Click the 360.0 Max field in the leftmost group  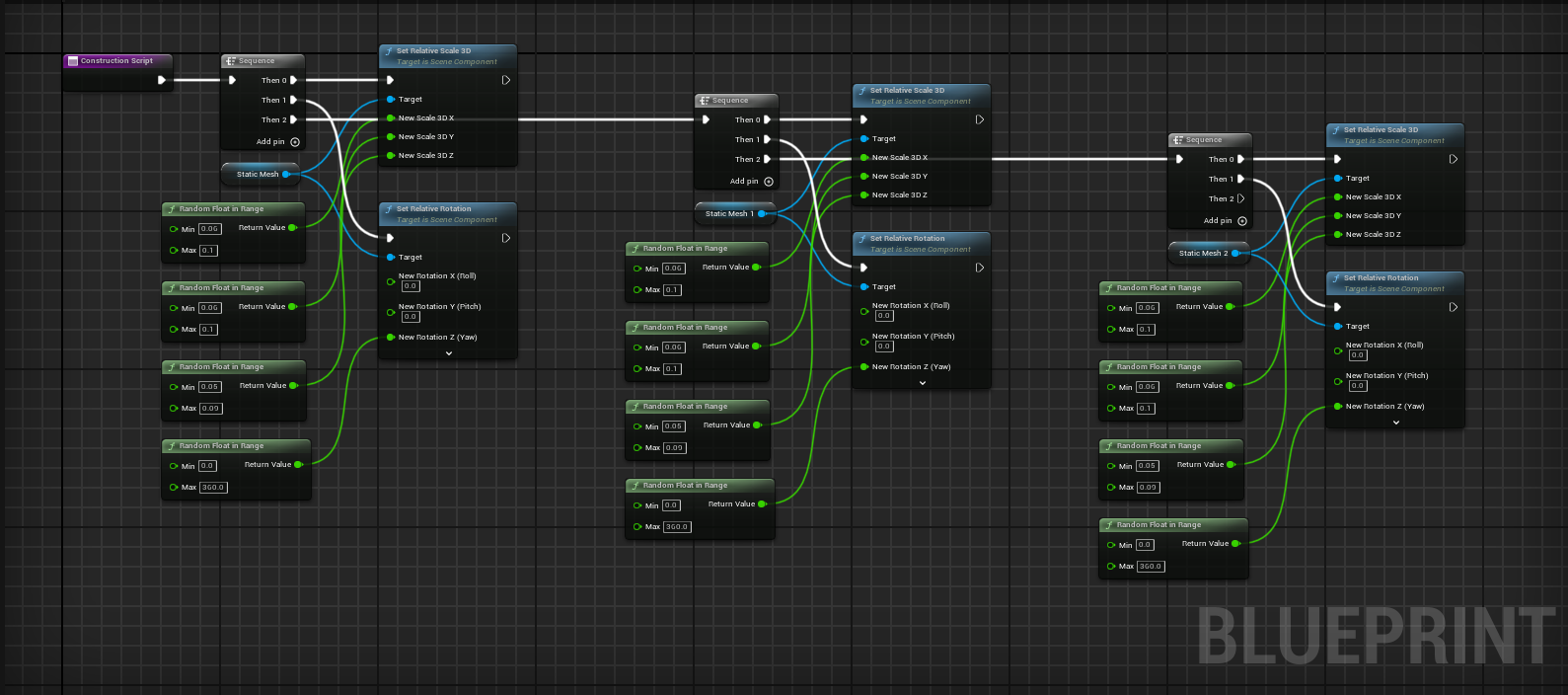(x=213, y=488)
